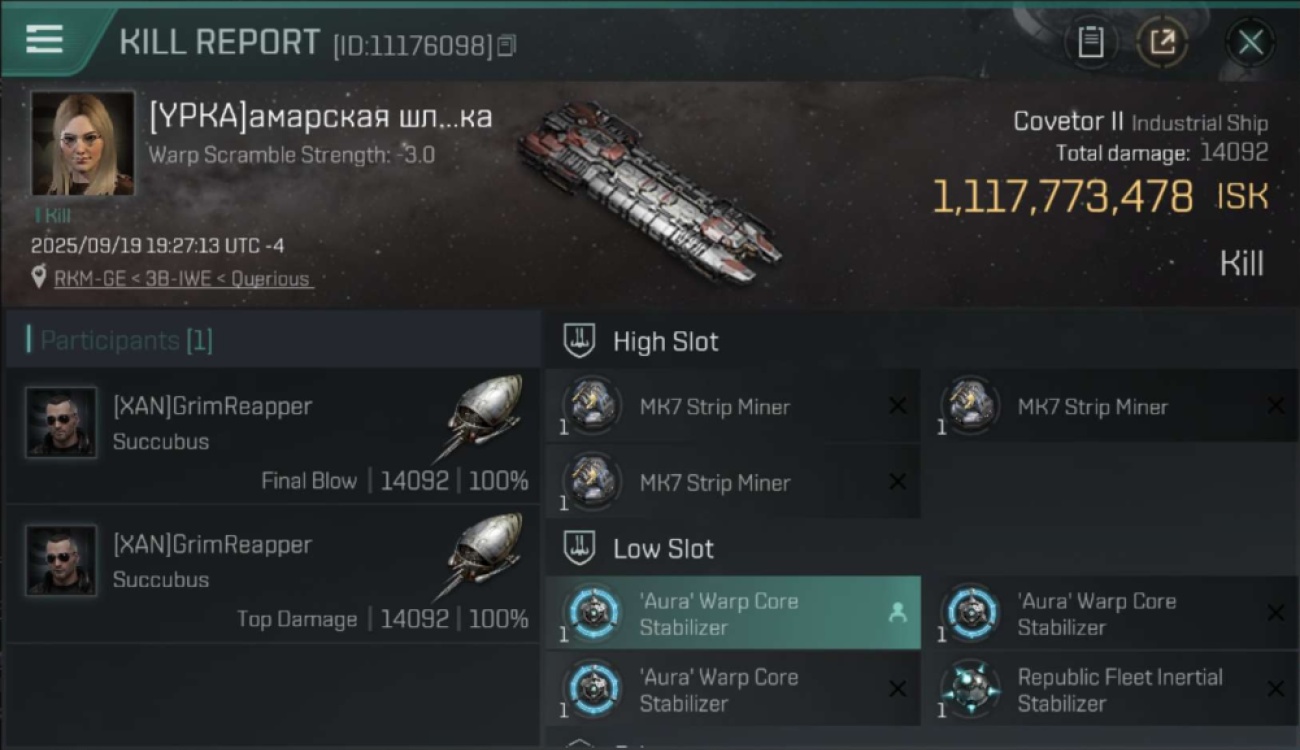Copy the kill report ID
Viewport: 1300px width, 750px height.
coord(506,46)
